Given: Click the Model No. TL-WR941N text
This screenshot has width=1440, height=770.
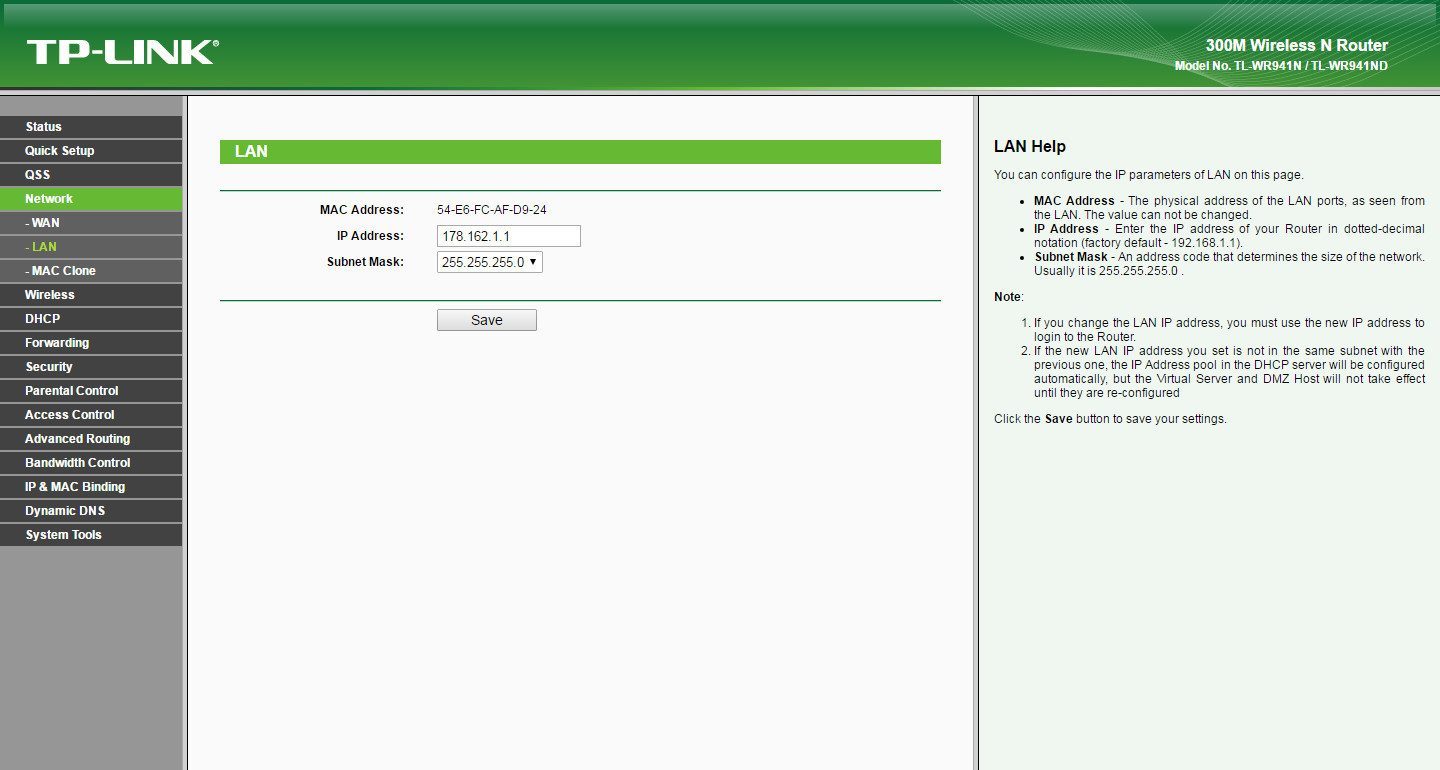Looking at the screenshot, I should point(1281,66).
